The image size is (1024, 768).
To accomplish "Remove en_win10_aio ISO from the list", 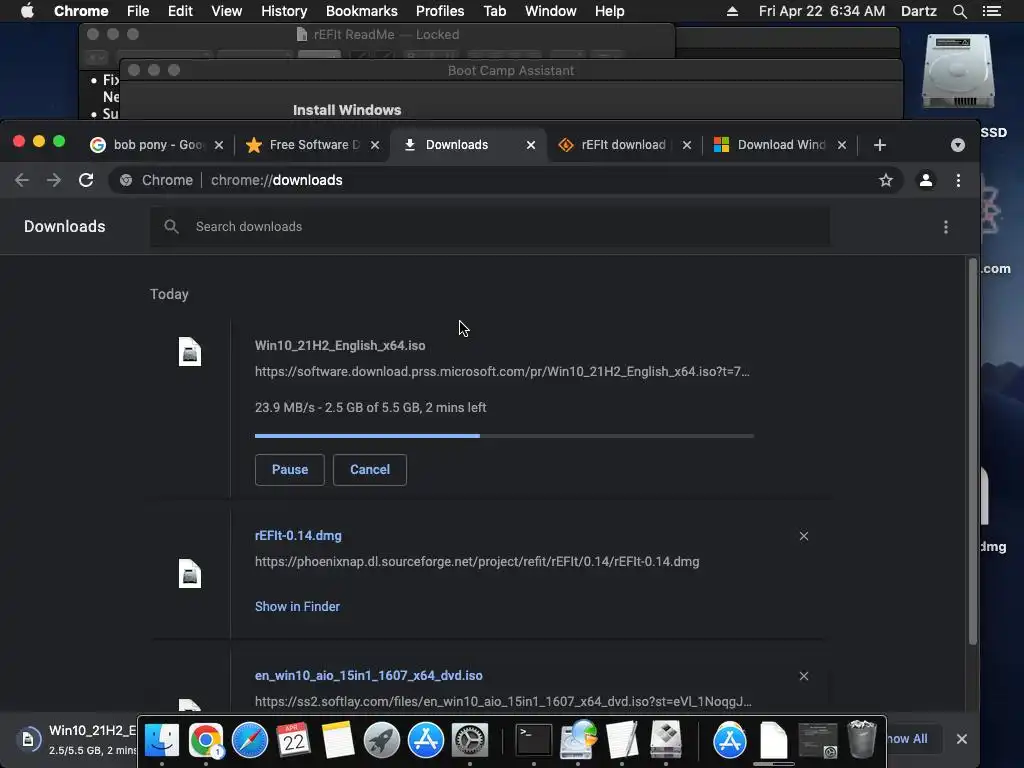I will coord(803,676).
